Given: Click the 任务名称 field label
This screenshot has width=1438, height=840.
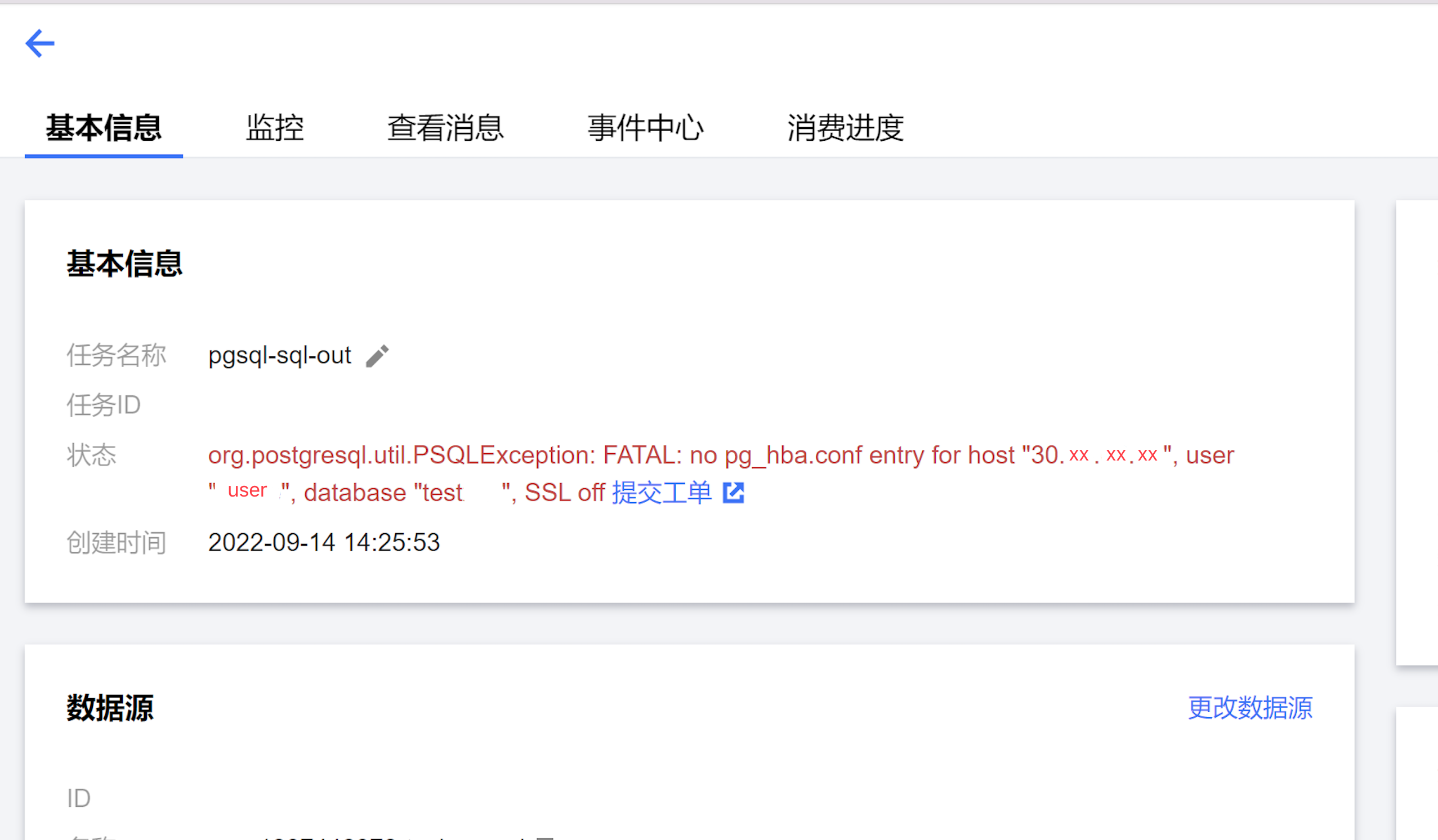Looking at the screenshot, I should point(117,355).
